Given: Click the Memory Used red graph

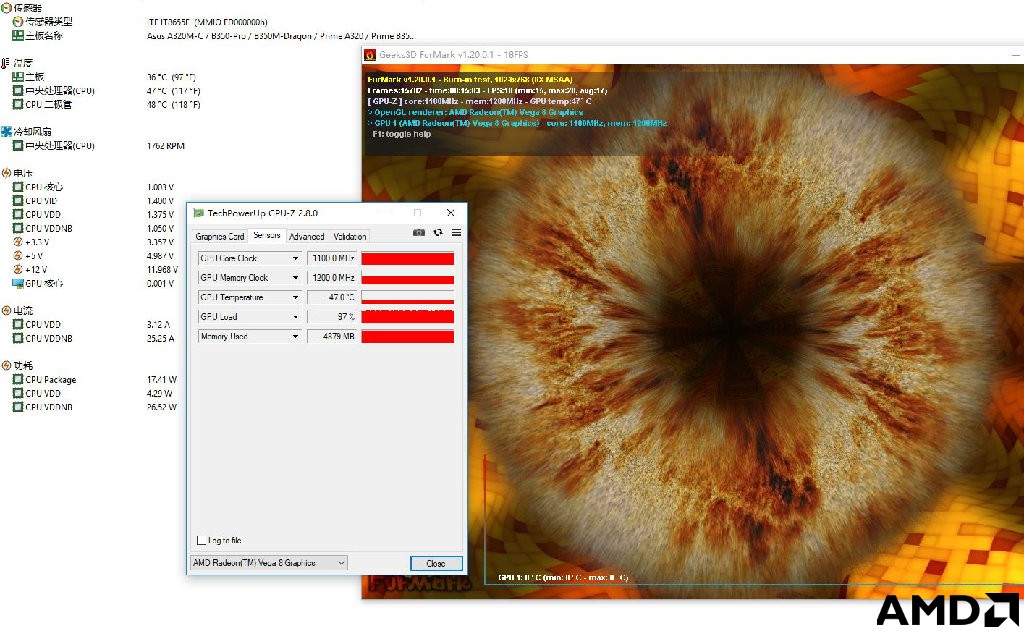Looking at the screenshot, I should pos(408,336).
